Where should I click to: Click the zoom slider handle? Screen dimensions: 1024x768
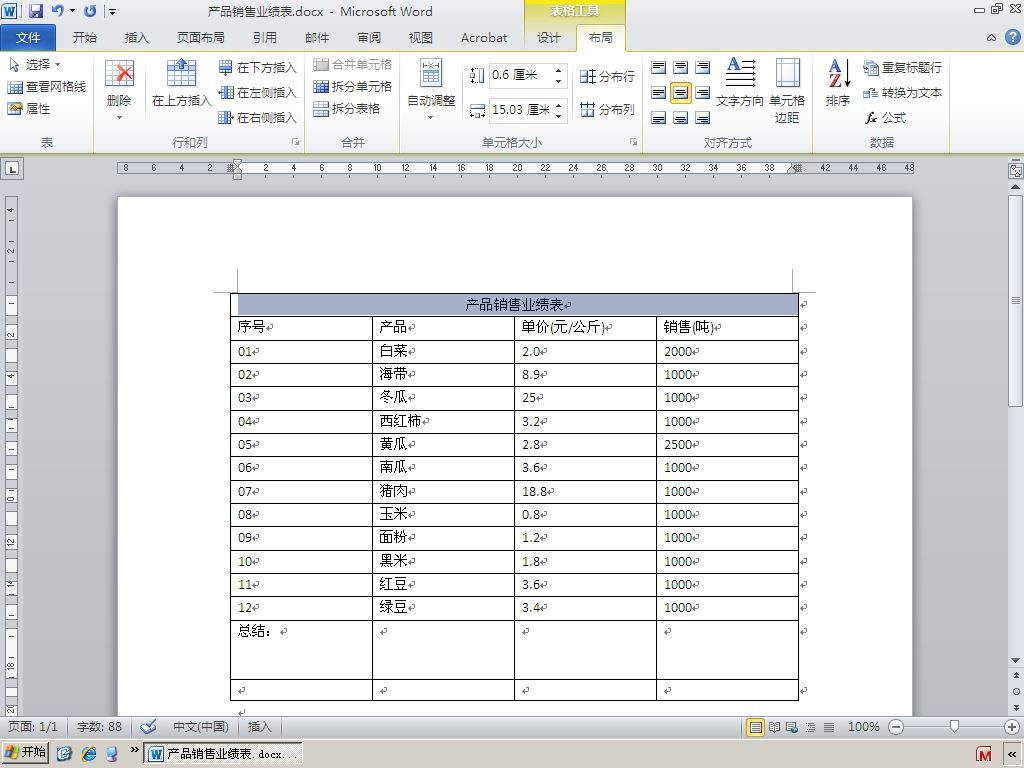point(954,726)
